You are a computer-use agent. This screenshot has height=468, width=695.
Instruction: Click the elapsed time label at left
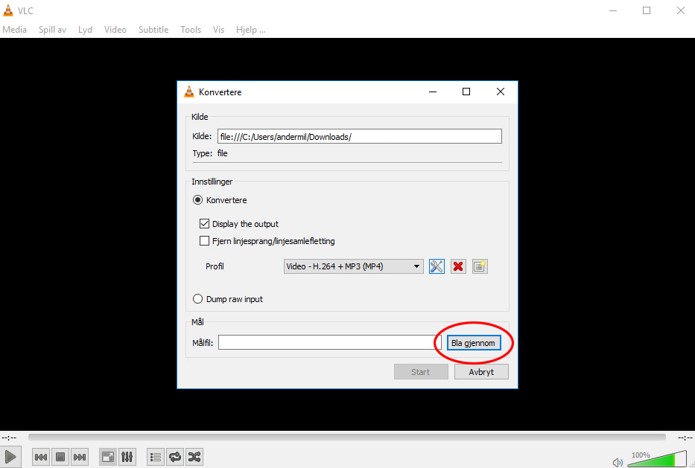click(x=9, y=438)
